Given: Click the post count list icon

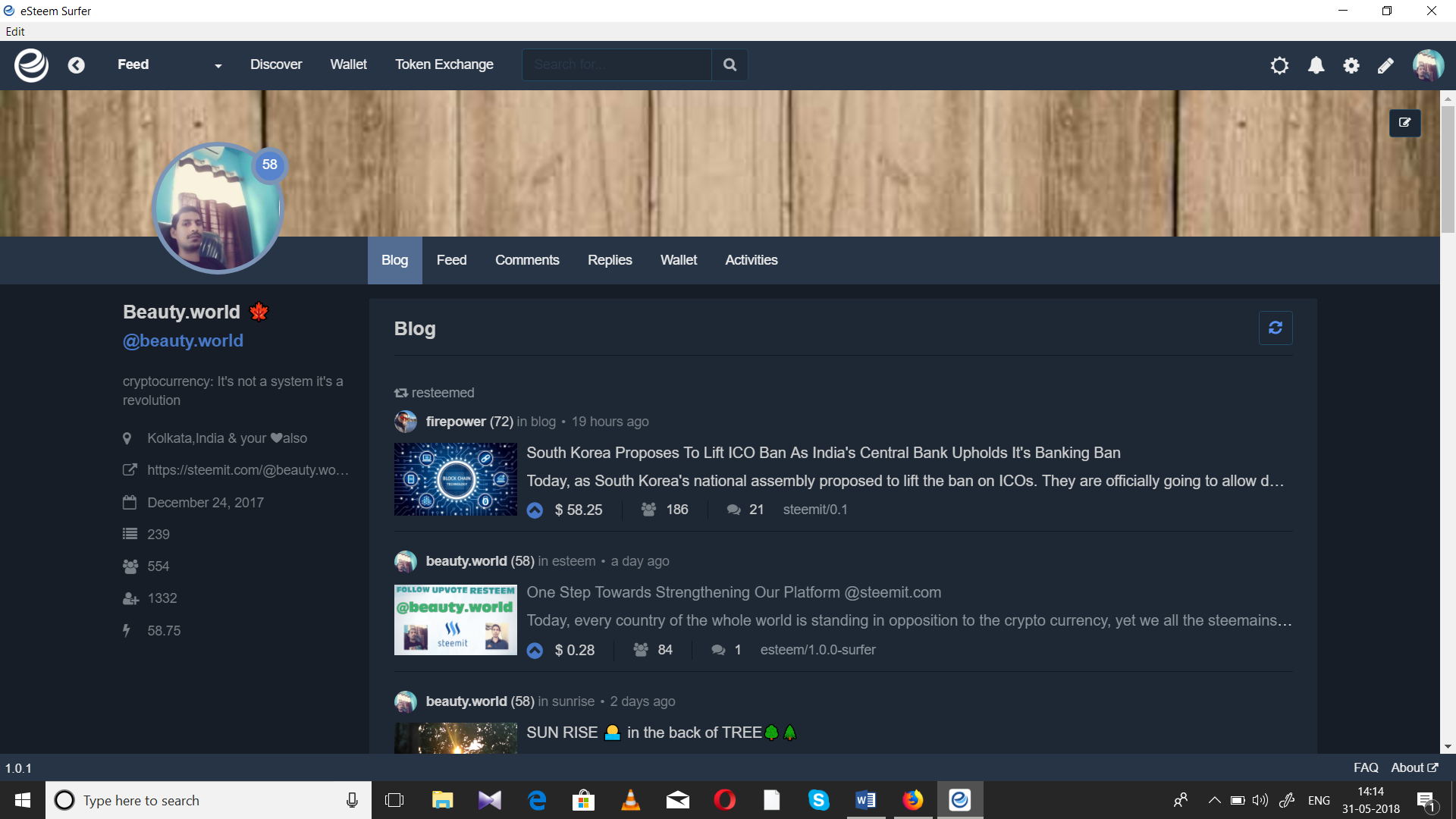Looking at the screenshot, I should (x=130, y=535).
